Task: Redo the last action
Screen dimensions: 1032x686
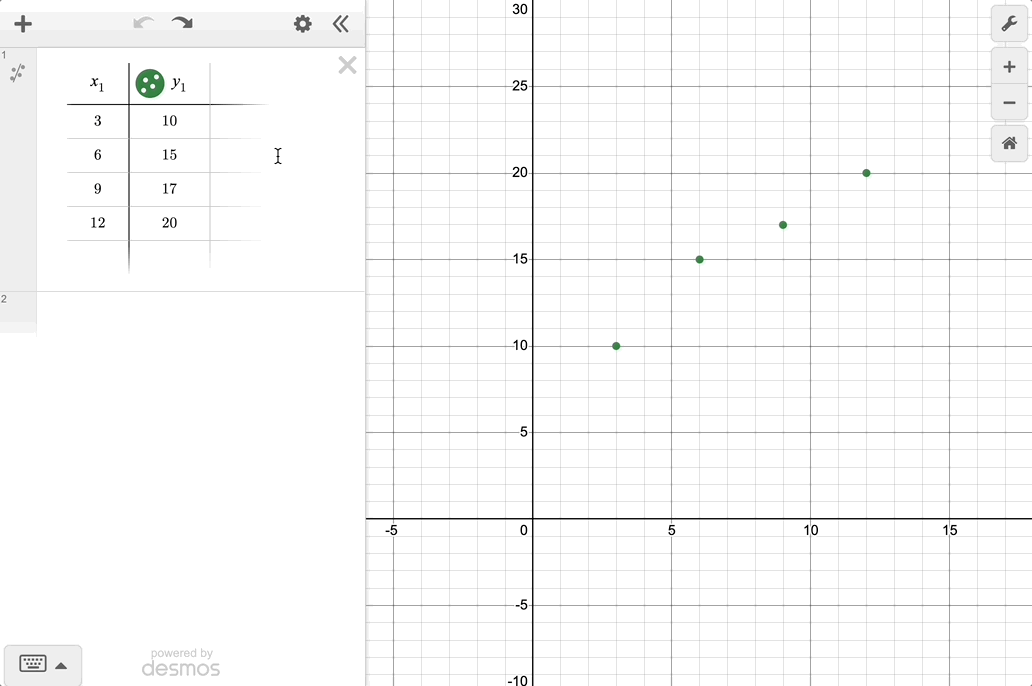Action: click(x=182, y=24)
